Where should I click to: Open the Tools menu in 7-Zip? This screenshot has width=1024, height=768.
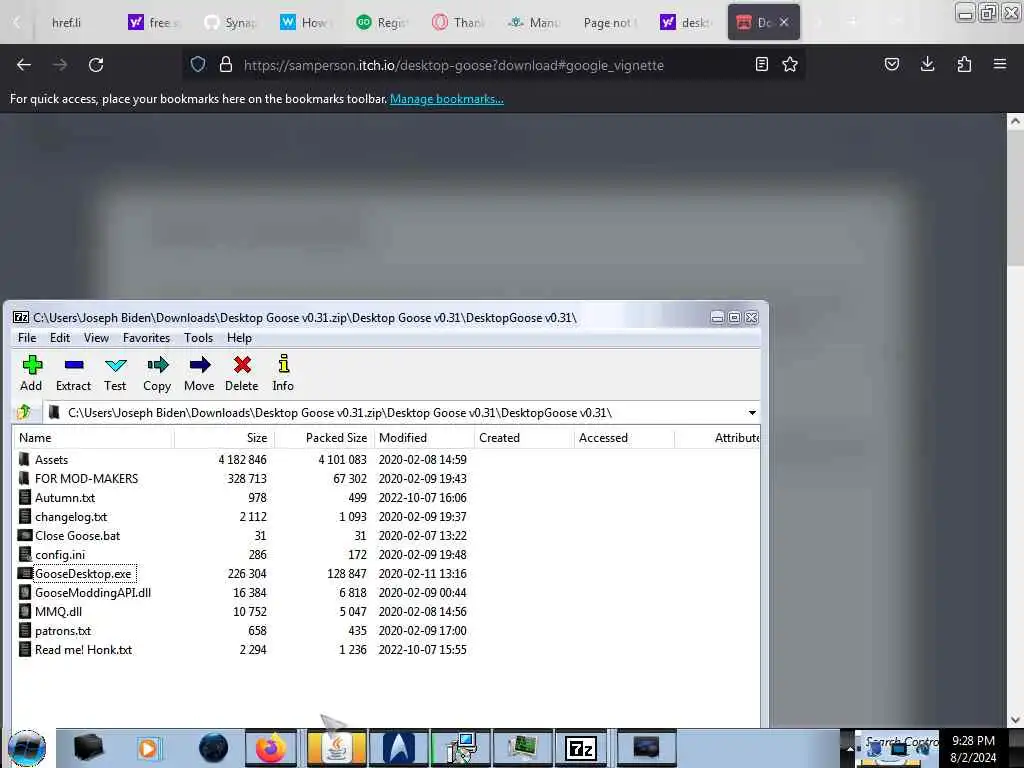click(x=198, y=338)
